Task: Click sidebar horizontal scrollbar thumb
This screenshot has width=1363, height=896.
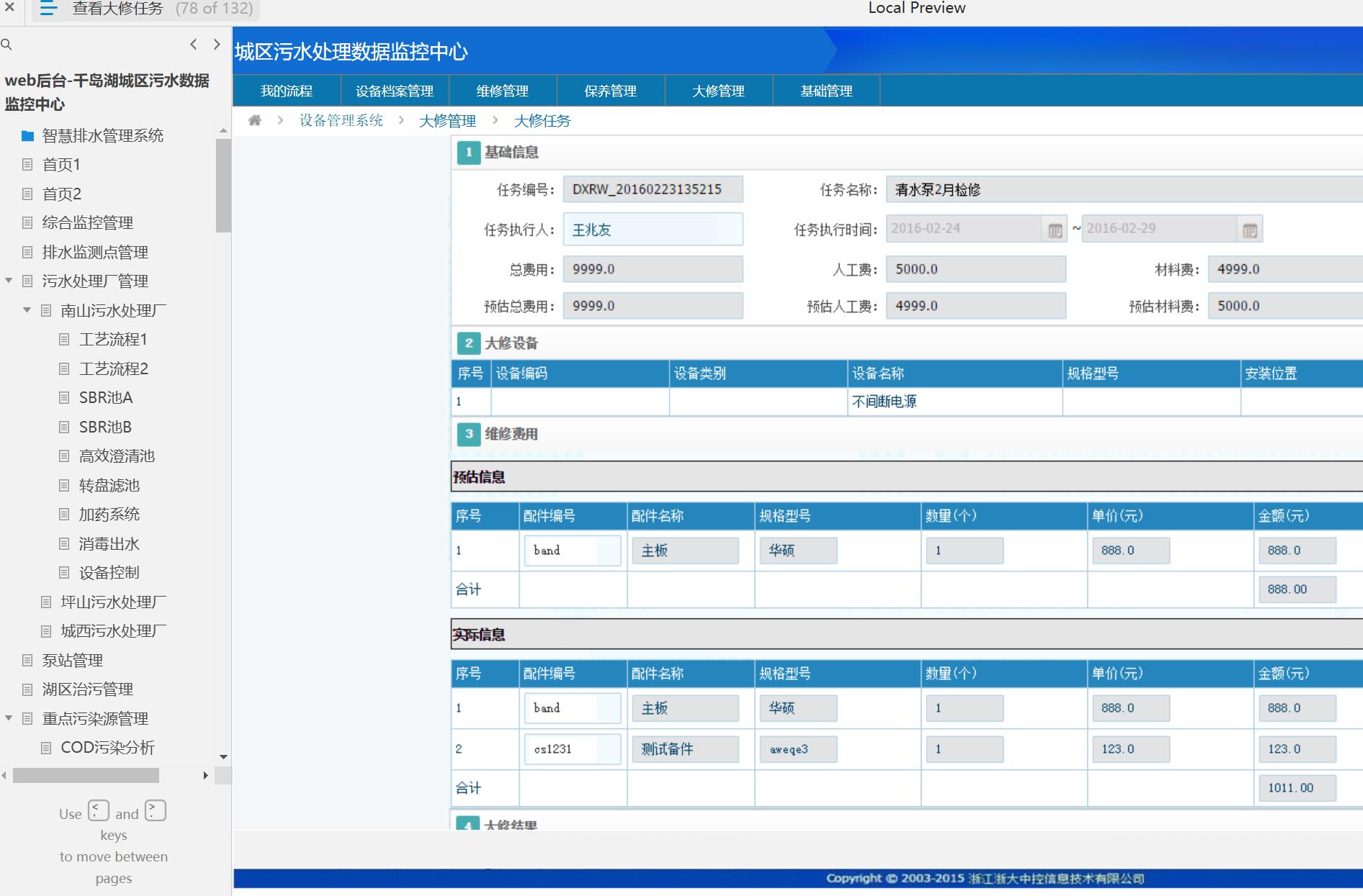Action: point(86,775)
